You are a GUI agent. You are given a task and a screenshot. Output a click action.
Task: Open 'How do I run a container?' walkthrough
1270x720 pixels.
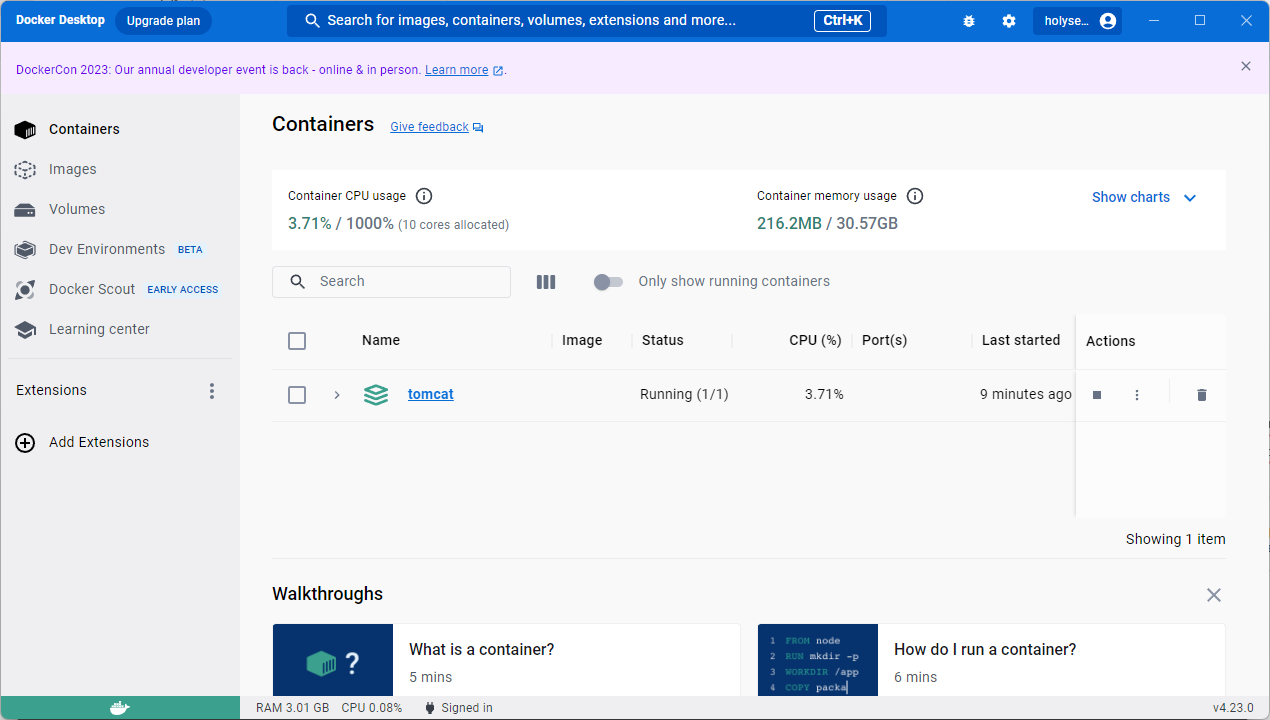point(991,660)
